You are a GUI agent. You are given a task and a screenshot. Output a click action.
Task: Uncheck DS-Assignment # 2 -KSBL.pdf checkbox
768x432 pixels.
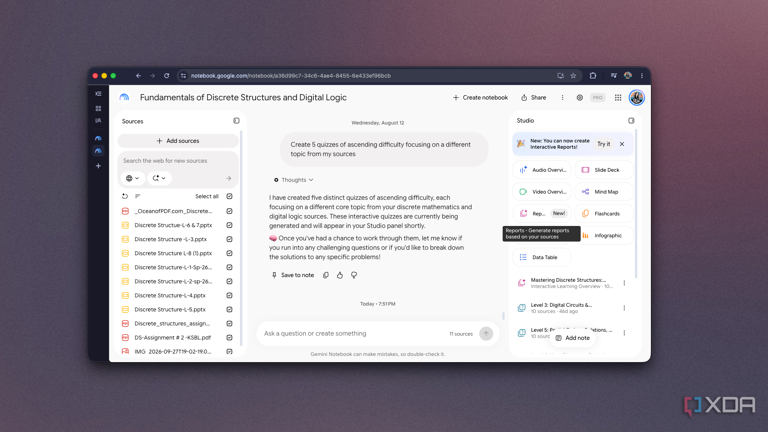coord(229,337)
